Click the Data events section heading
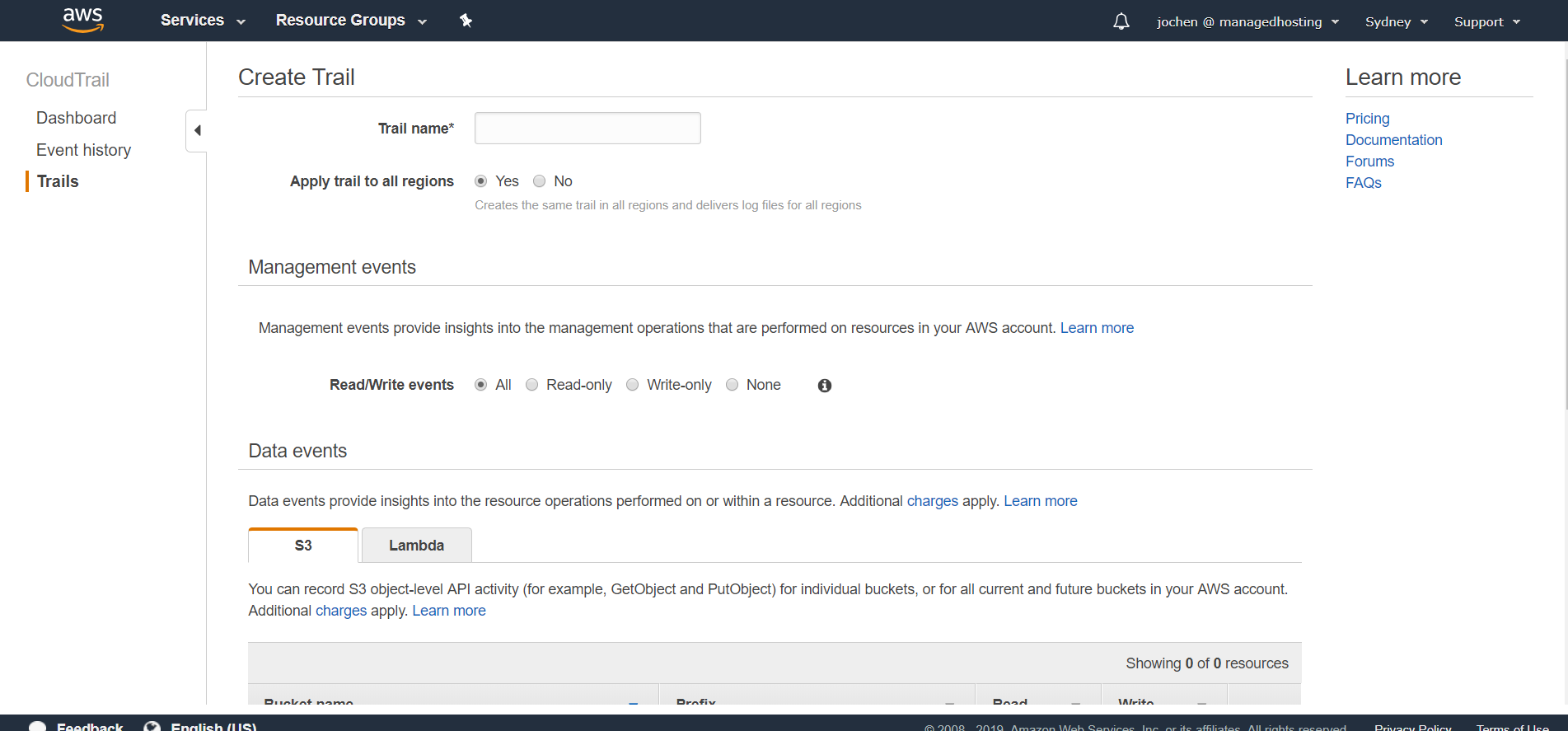The width and height of the screenshot is (1568, 731). [297, 451]
